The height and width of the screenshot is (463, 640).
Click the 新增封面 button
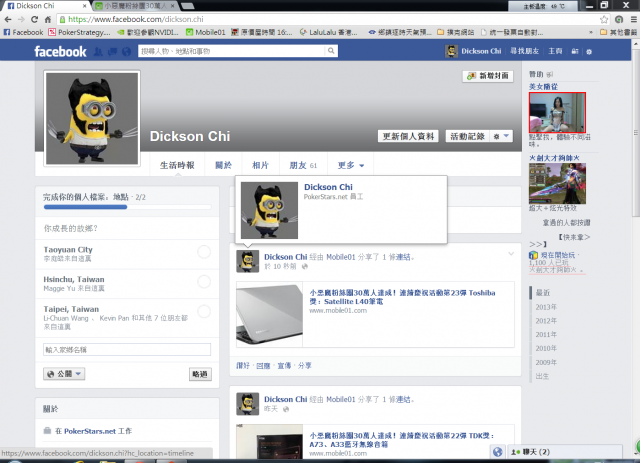[x=488, y=76]
